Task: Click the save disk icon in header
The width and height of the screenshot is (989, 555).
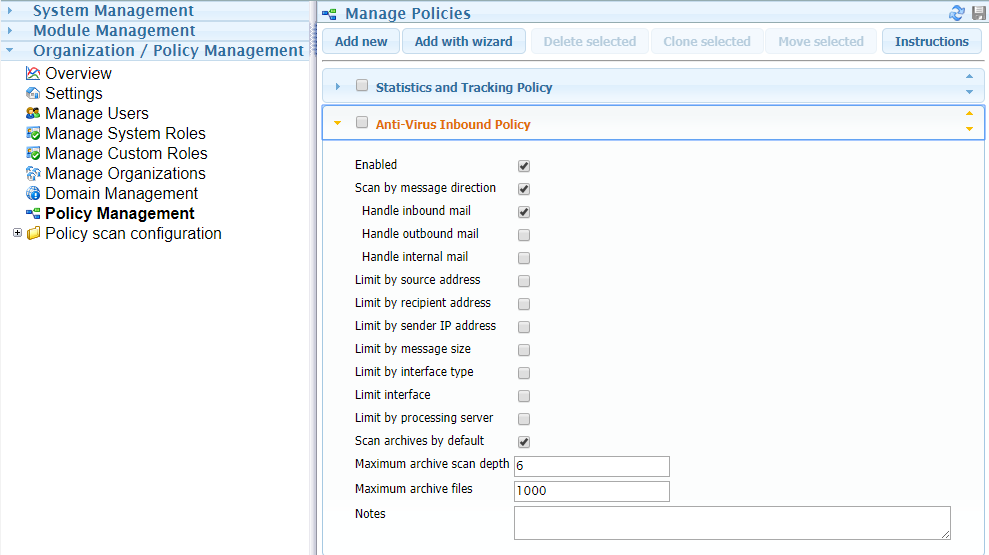Action: point(978,13)
